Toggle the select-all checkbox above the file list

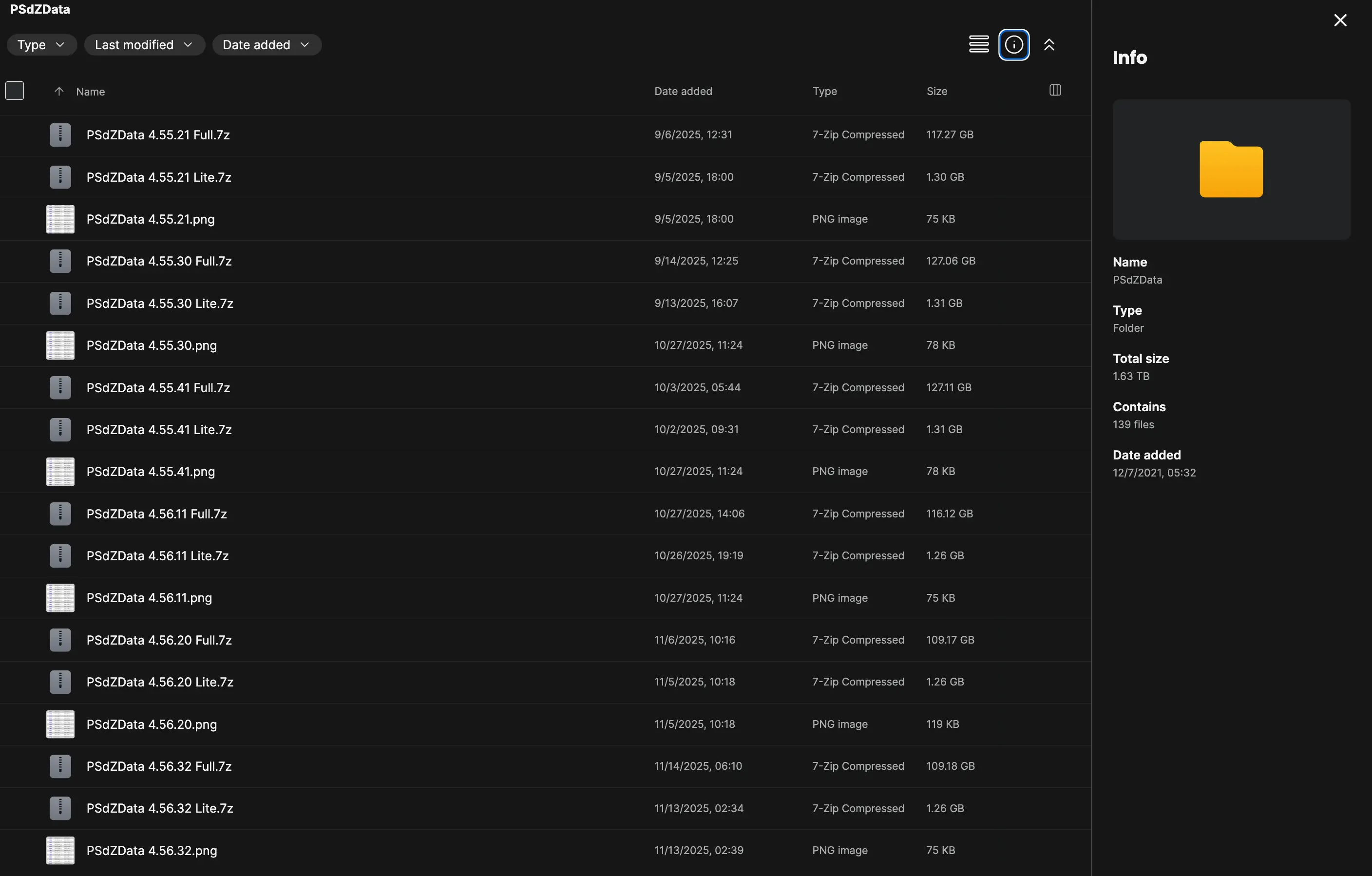[x=15, y=90]
